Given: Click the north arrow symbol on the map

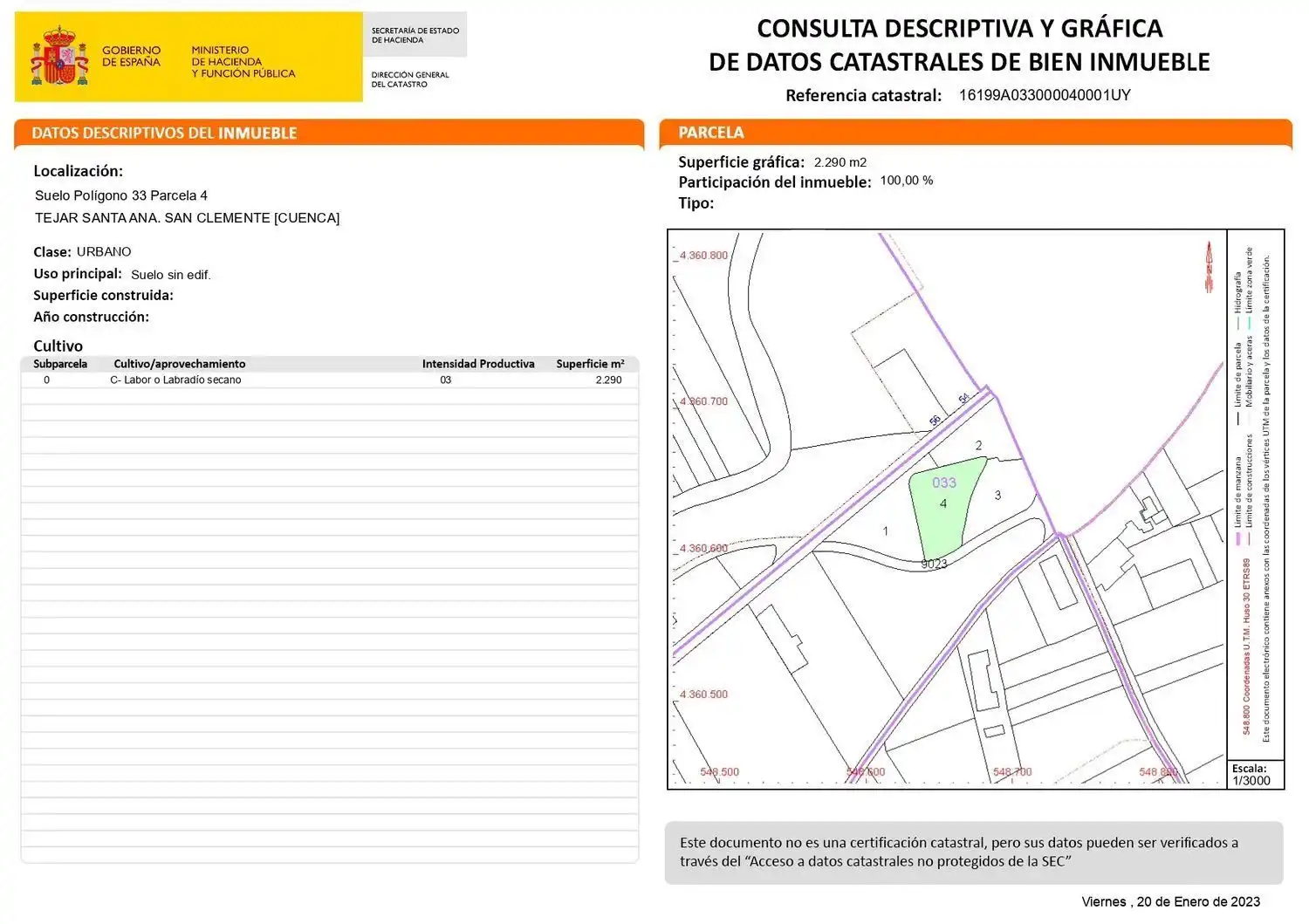Looking at the screenshot, I should click(1209, 267).
